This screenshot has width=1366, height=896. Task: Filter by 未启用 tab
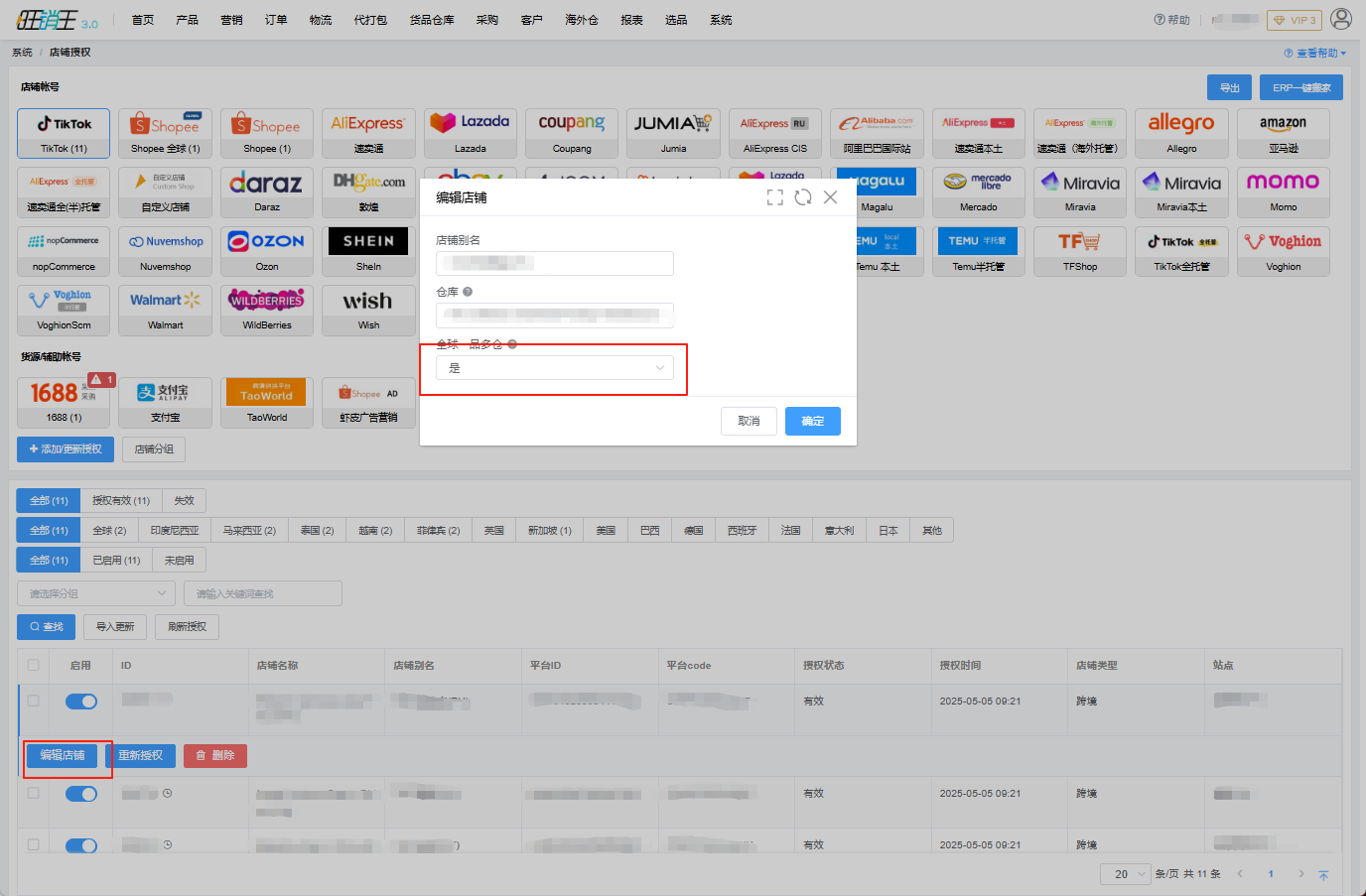pos(180,560)
